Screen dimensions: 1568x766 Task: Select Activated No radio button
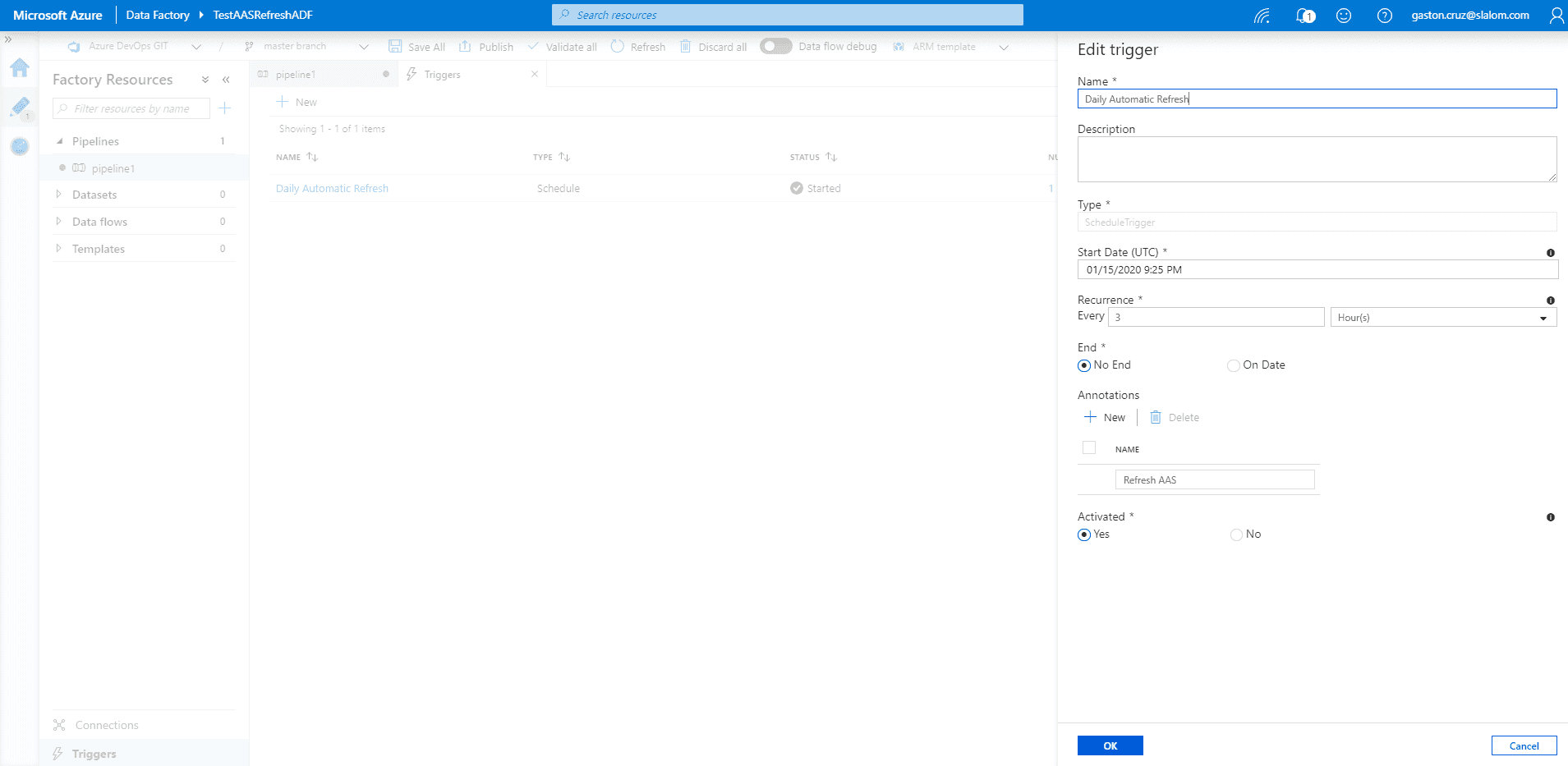click(x=1236, y=534)
